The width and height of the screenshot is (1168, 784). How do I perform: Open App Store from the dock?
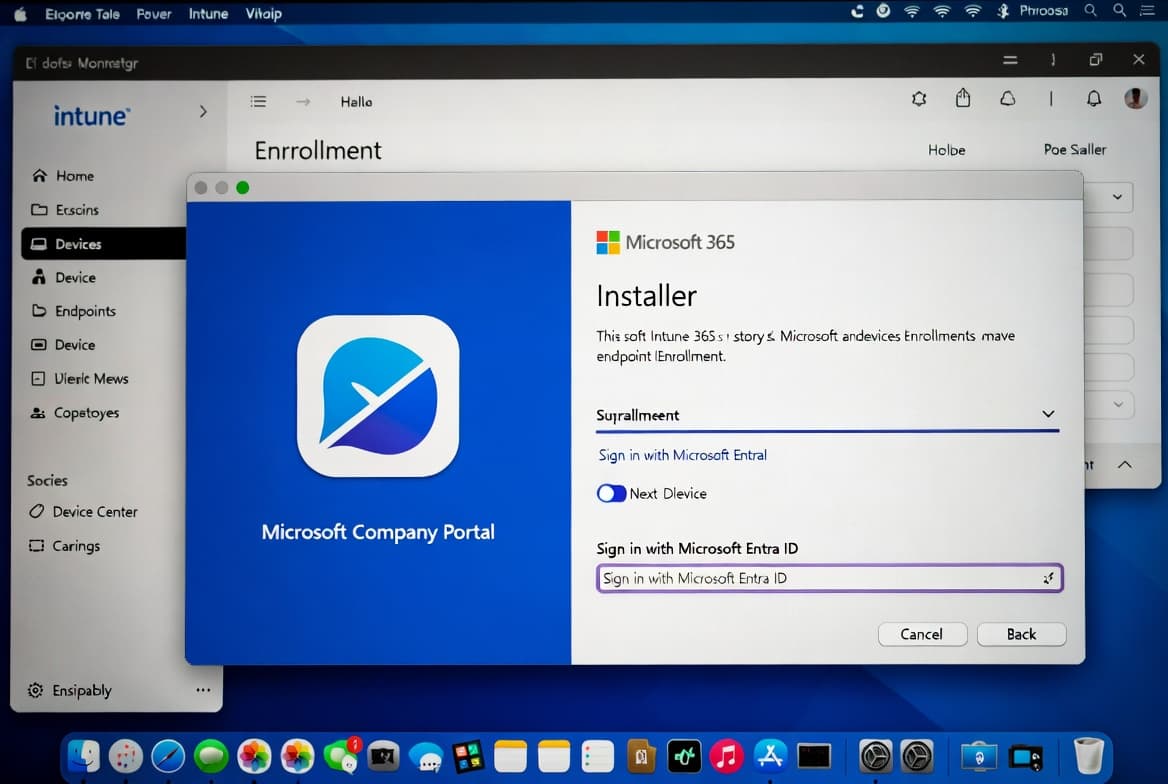pyautogui.click(x=770, y=757)
